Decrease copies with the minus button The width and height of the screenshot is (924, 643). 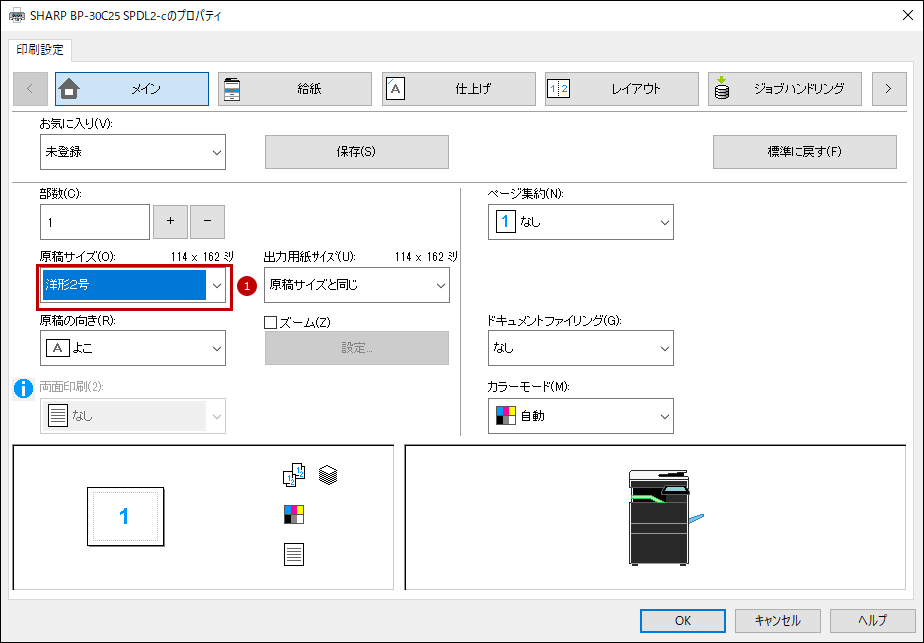pyautogui.click(x=207, y=222)
